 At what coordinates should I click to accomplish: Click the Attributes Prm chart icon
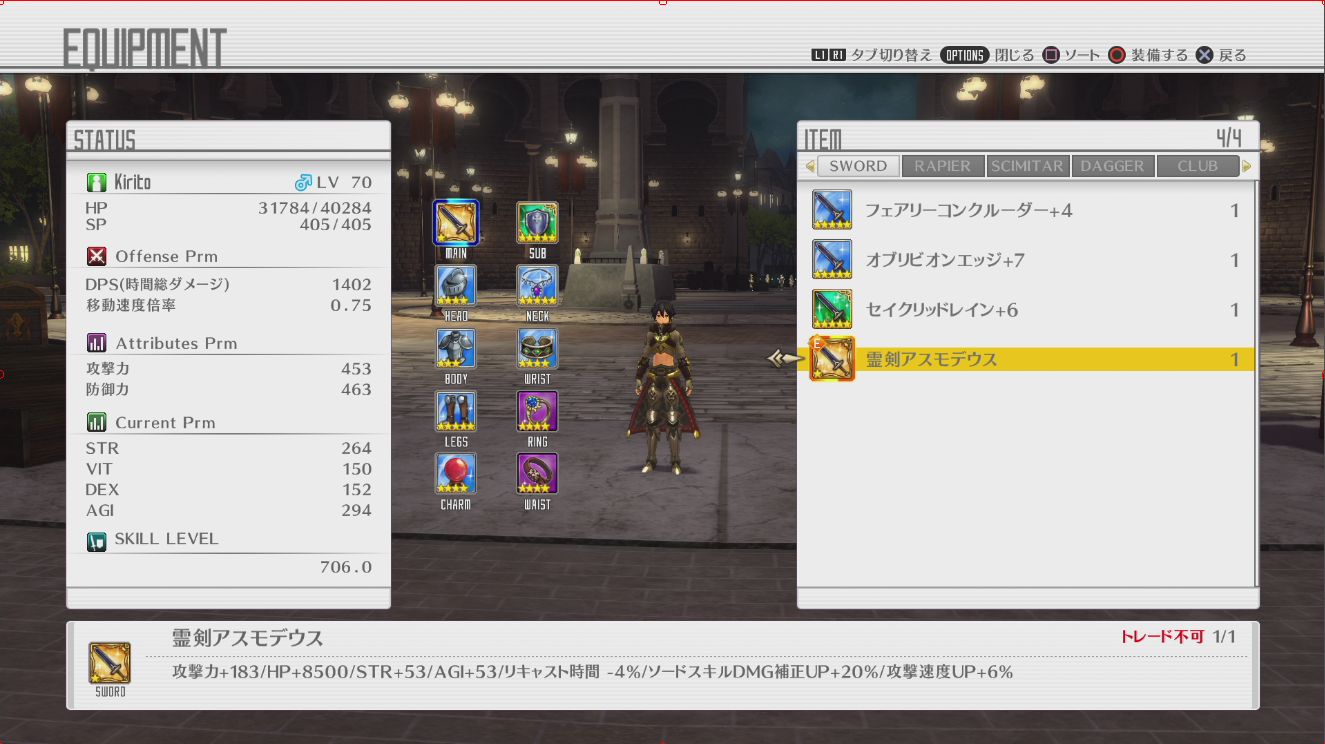(x=96, y=343)
